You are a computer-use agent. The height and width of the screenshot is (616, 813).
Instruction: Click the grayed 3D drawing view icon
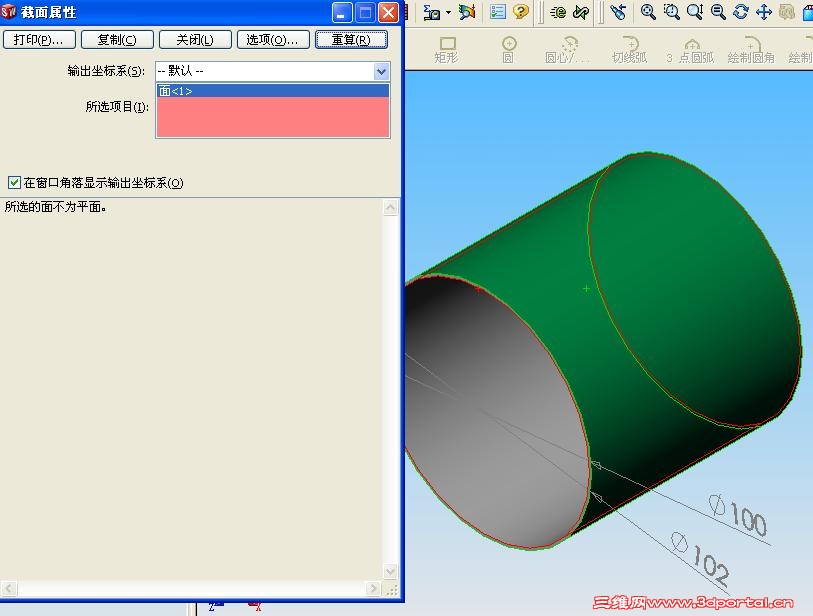tap(787, 12)
